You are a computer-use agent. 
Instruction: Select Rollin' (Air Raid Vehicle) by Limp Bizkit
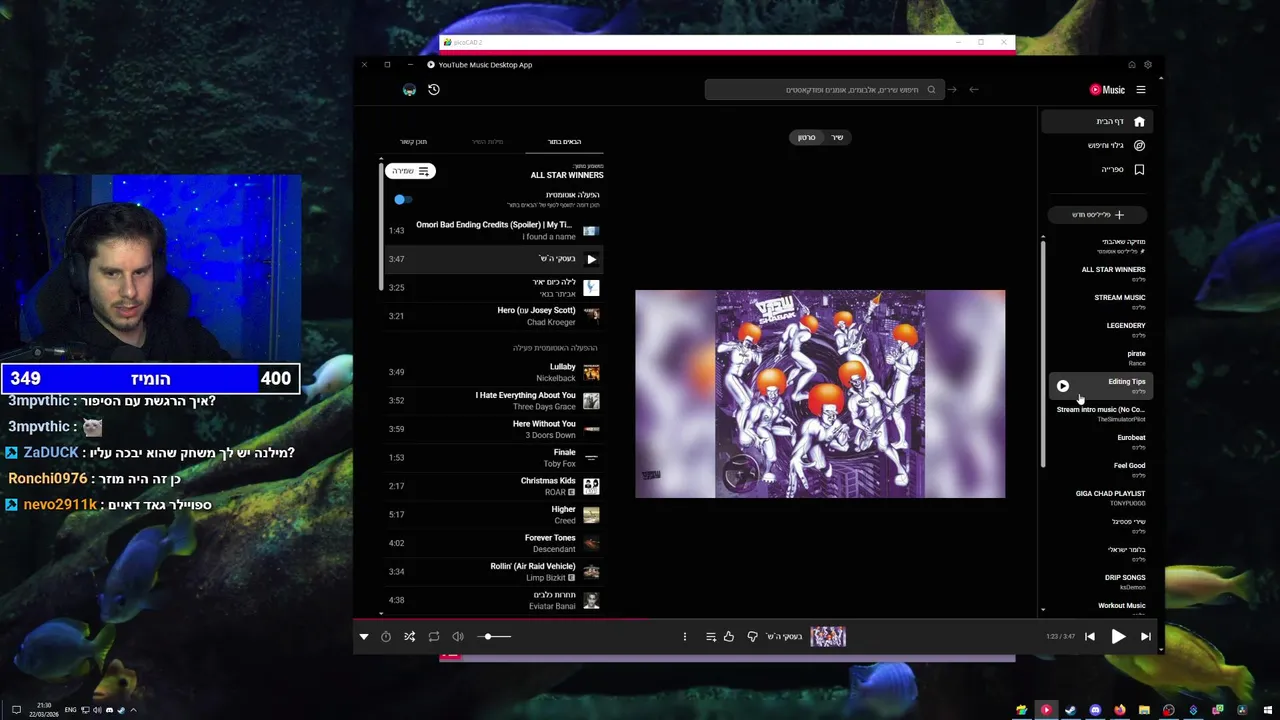[494, 572]
